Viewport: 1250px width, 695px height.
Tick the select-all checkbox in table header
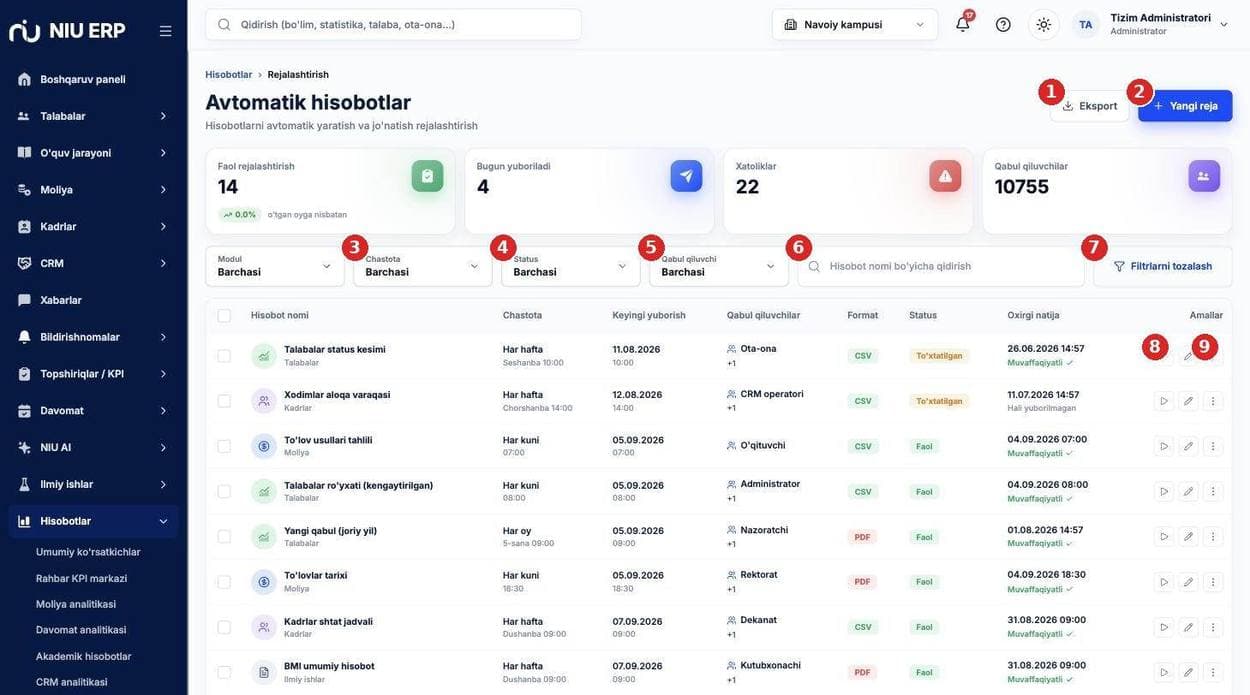tap(224, 315)
